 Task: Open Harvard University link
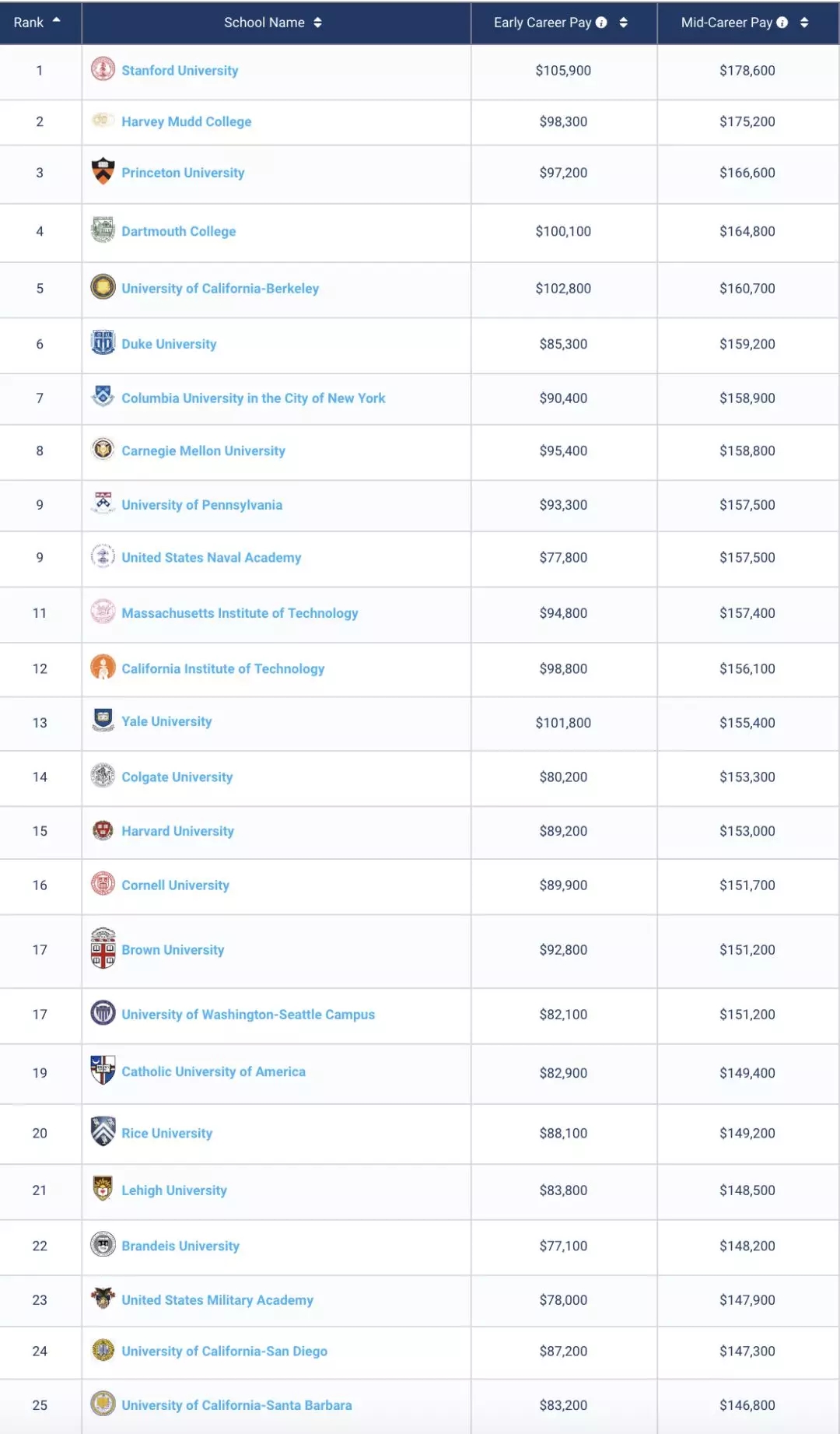coord(177,831)
